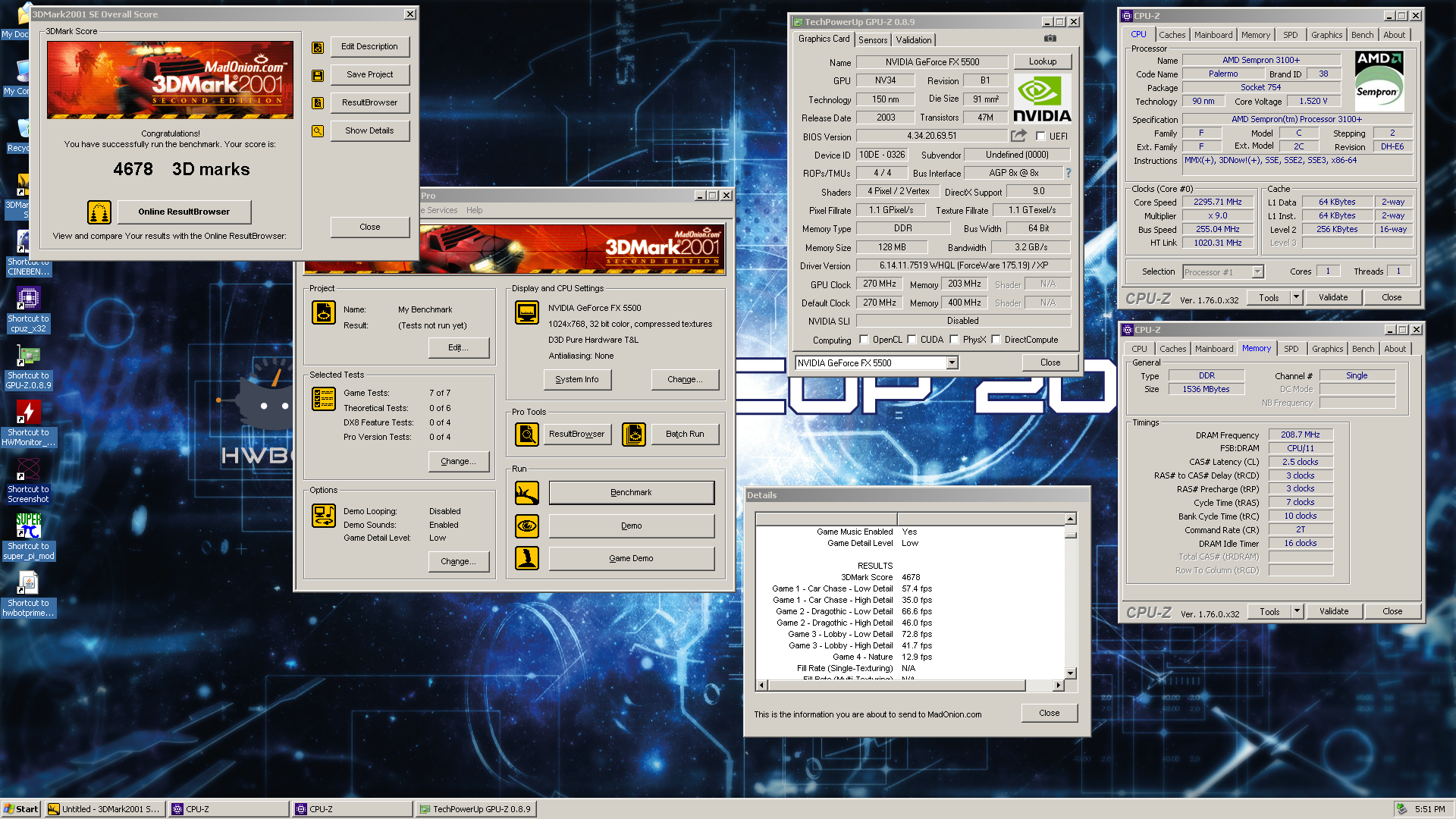Image resolution: width=1456 pixels, height=819 pixels.
Task: Click the Demo eye icon
Action: point(527,526)
